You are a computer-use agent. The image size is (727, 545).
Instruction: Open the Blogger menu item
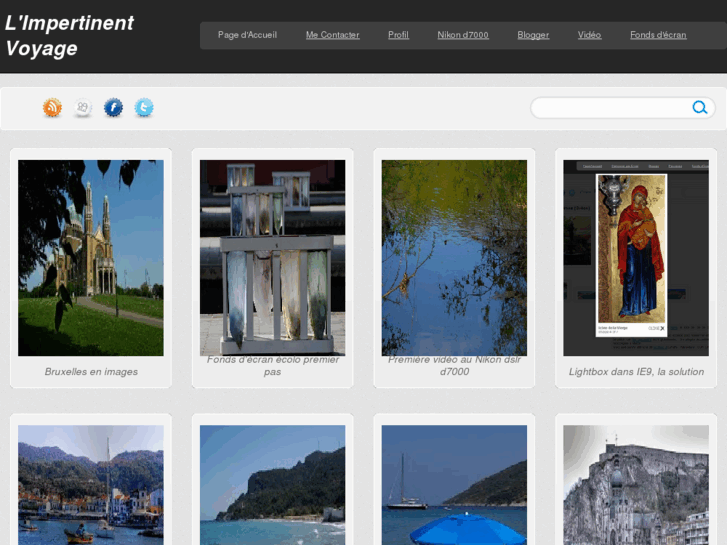(533, 35)
